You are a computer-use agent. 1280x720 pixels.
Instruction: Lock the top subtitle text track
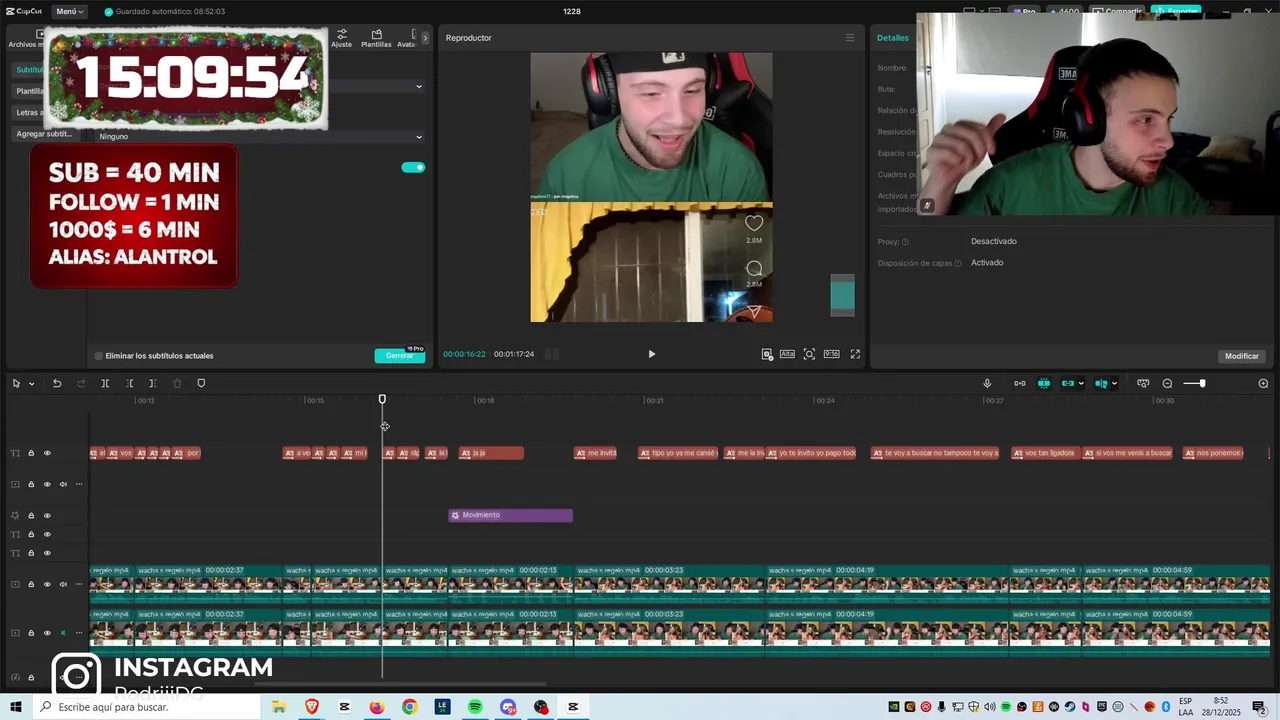(x=31, y=453)
